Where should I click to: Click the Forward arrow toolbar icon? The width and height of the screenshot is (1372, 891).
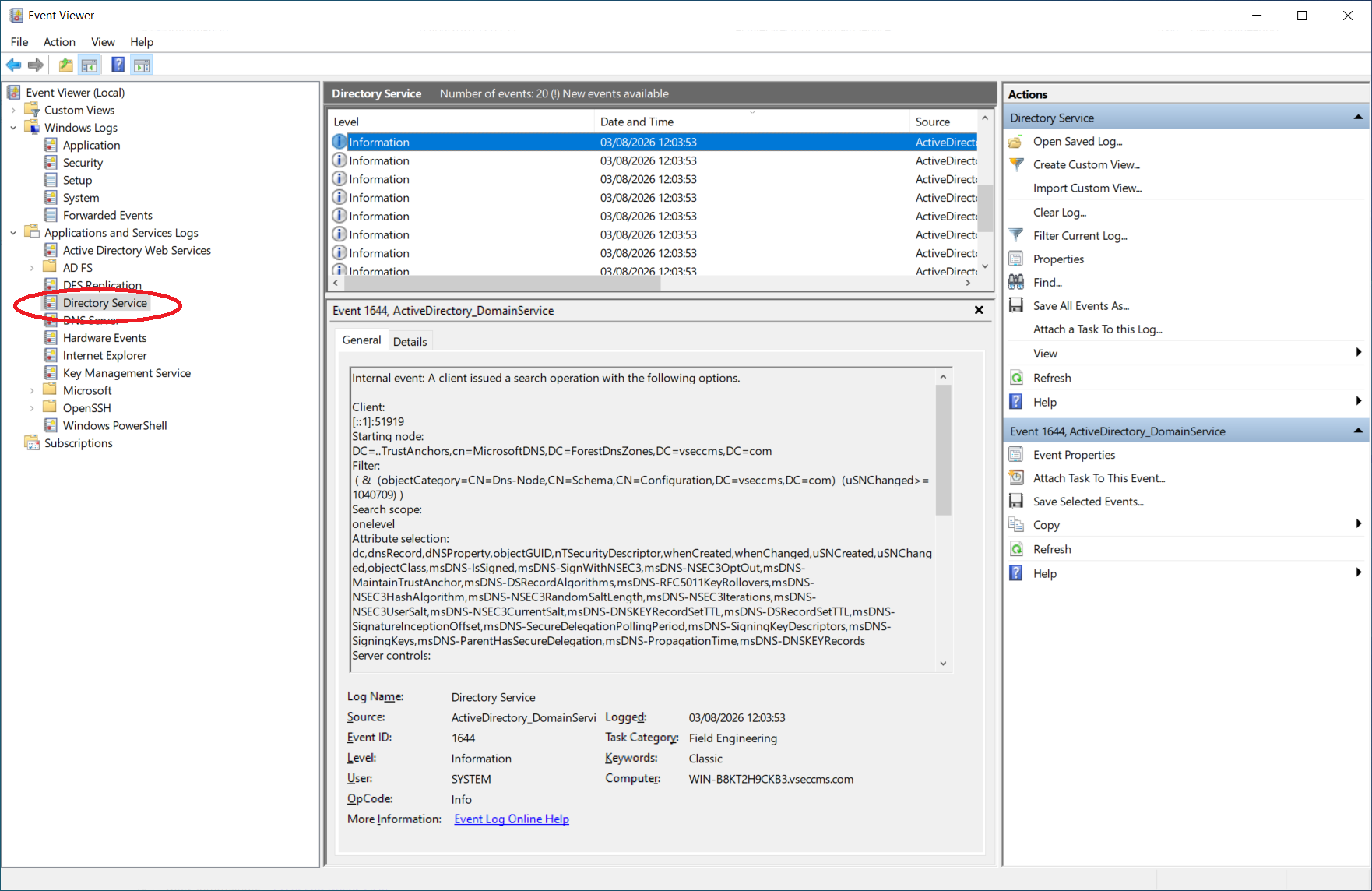coord(35,65)
